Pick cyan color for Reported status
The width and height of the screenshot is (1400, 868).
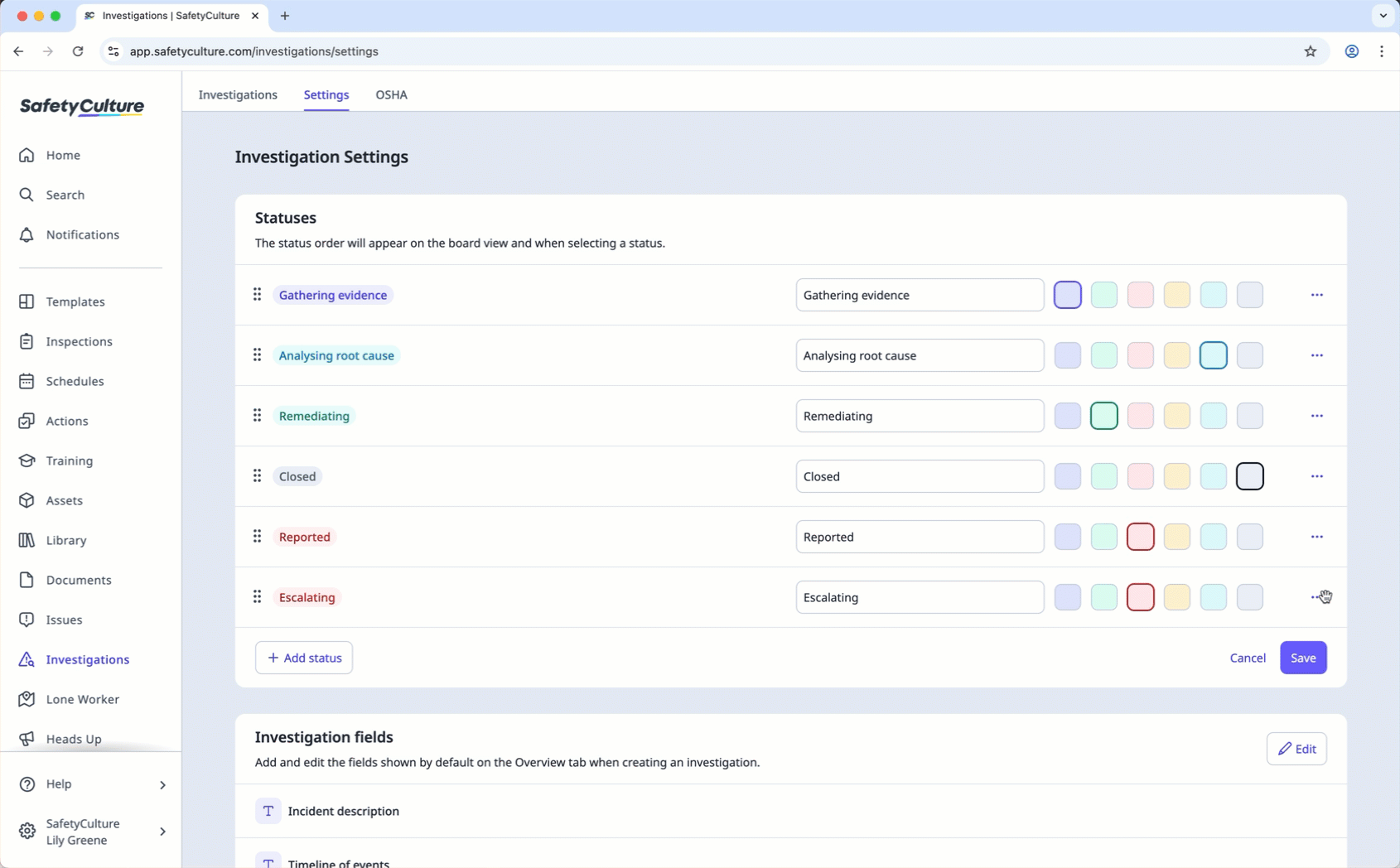pyautogui.click(x=1214, y=537)
